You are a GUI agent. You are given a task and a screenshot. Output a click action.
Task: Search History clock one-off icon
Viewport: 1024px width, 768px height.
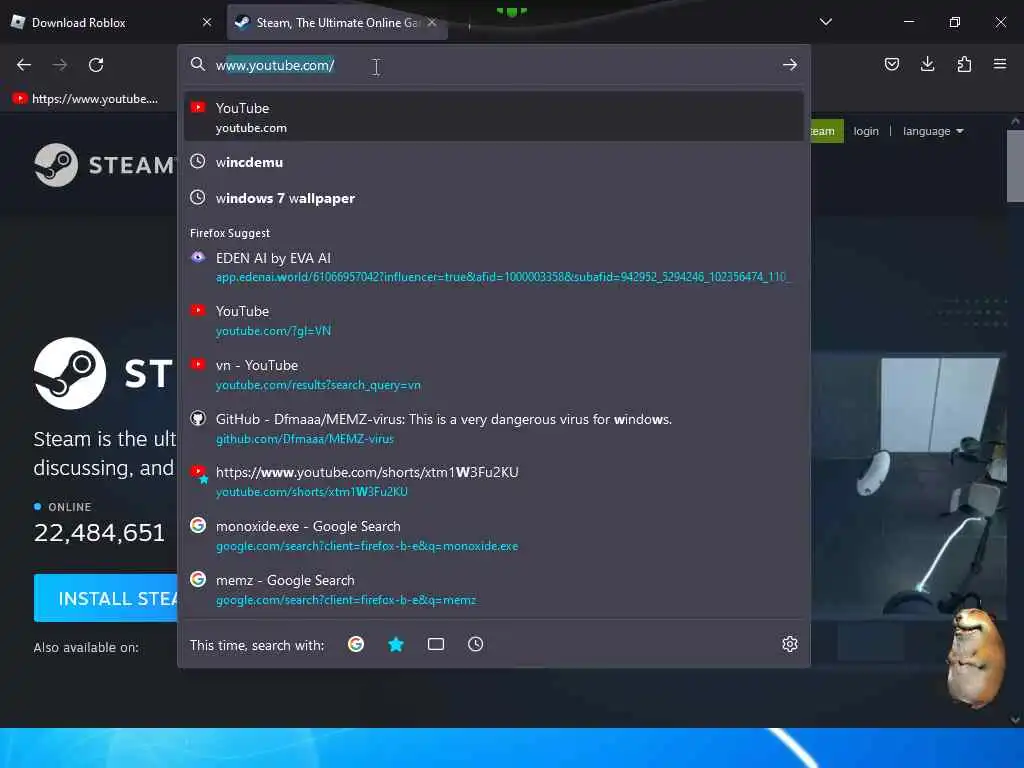click(x=475, y=645)
